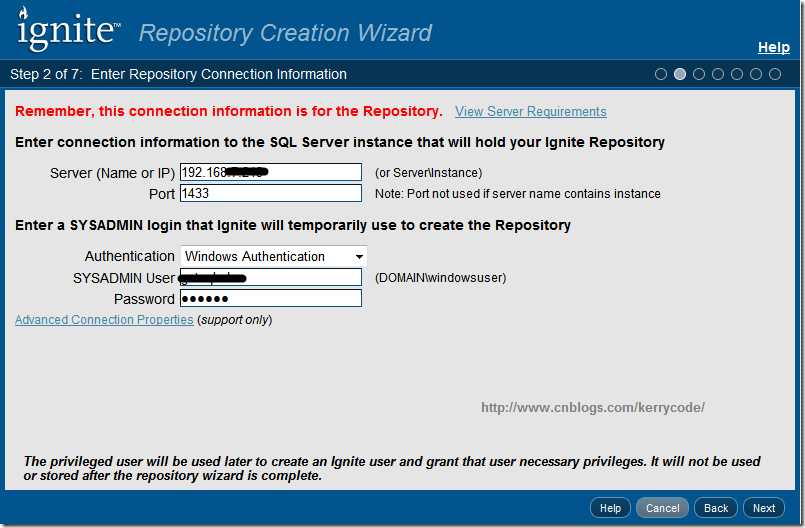Click the third step indicator circle
The height and width of the screenshot is (528, 805).
coord(699,74)
